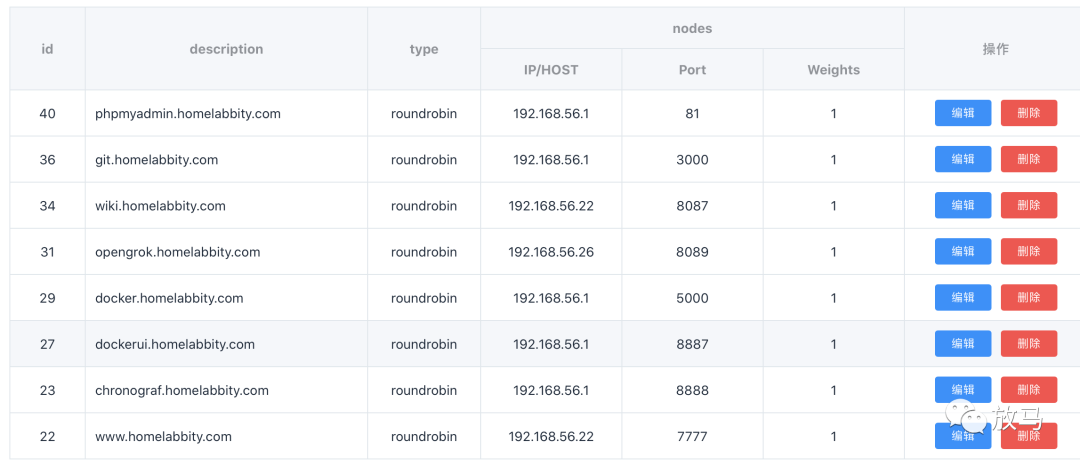The image size is (1080, 466).
Task: Delete opengrok.homelabbity.com upstream
Action: pos(1028,252)
